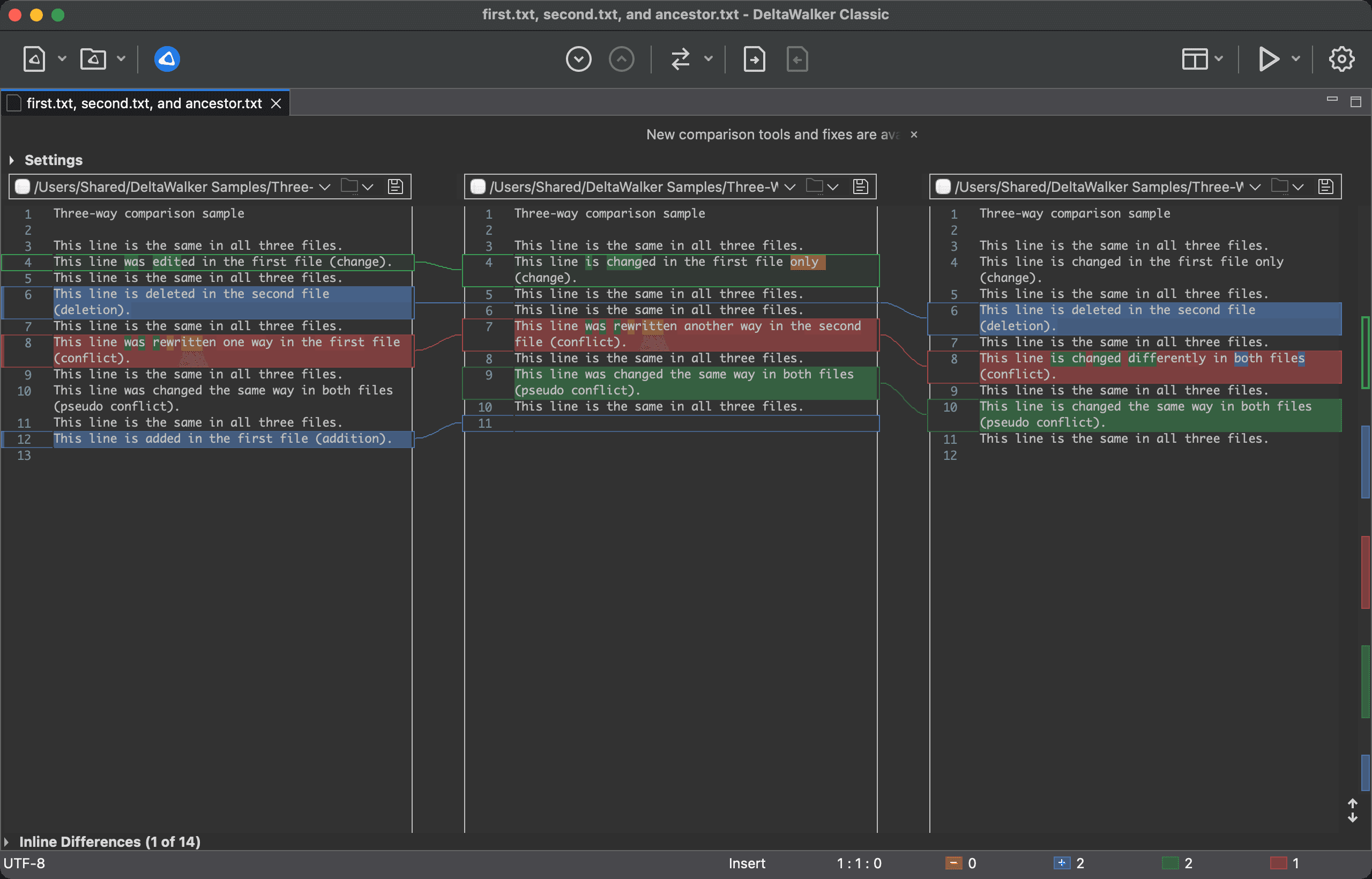Click middle pane 'rewritten another way in the second' line
Screen dimensions: 1372x879
696,334
